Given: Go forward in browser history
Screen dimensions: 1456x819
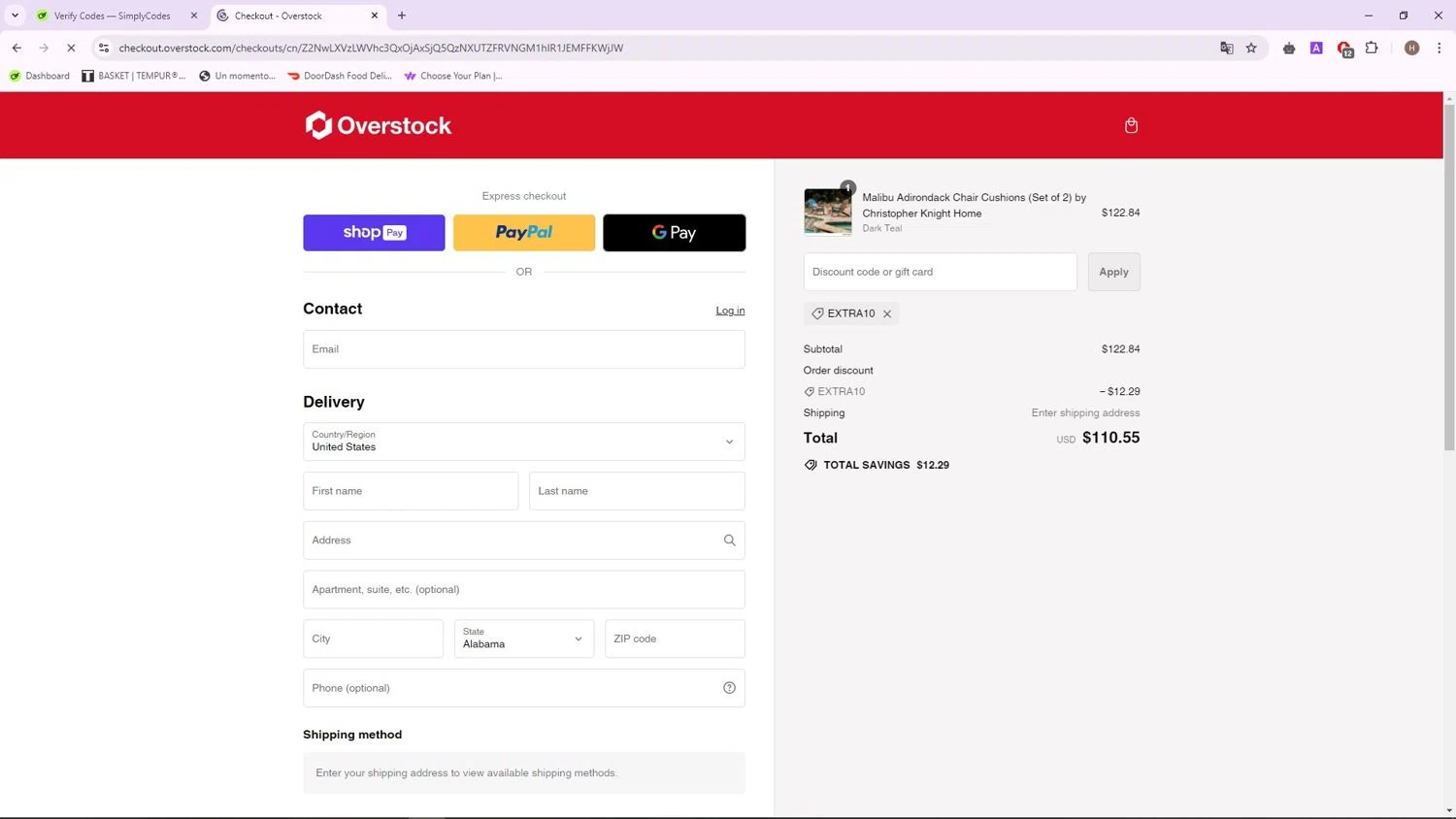Looking at the screenshot, I should (44, 48).
